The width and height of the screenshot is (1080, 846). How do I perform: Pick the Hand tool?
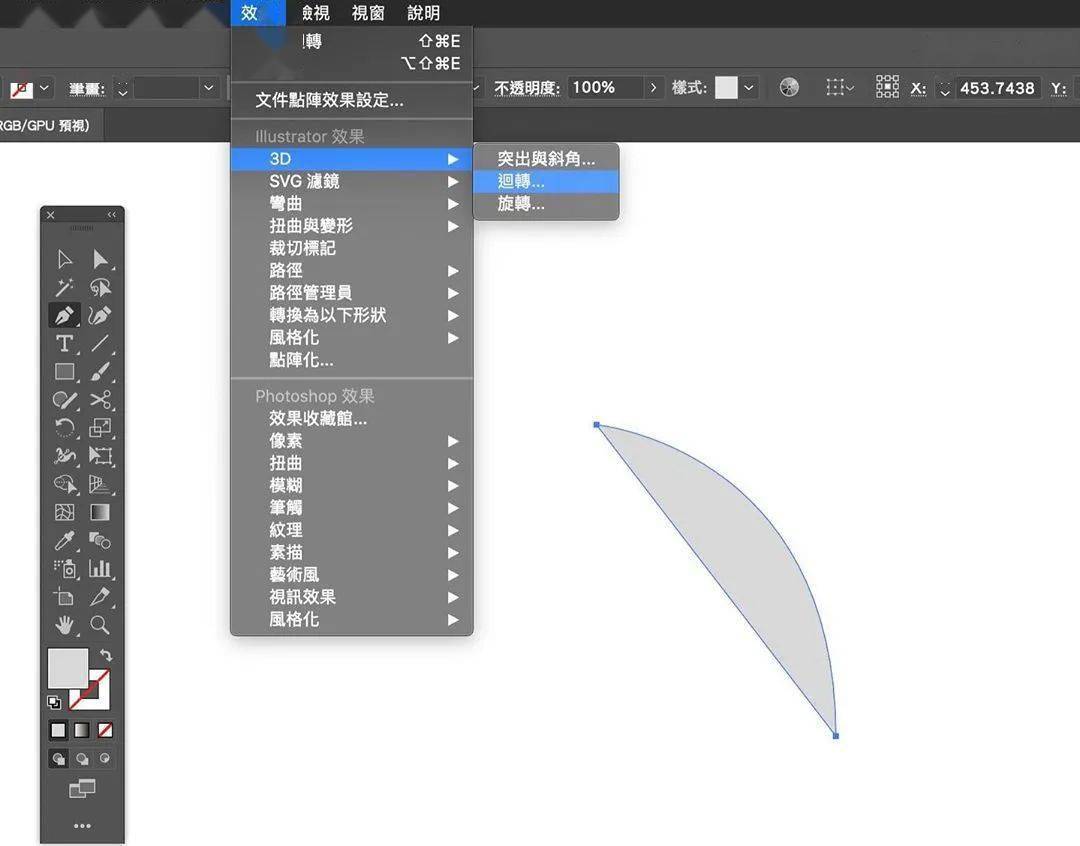(64, 625)
